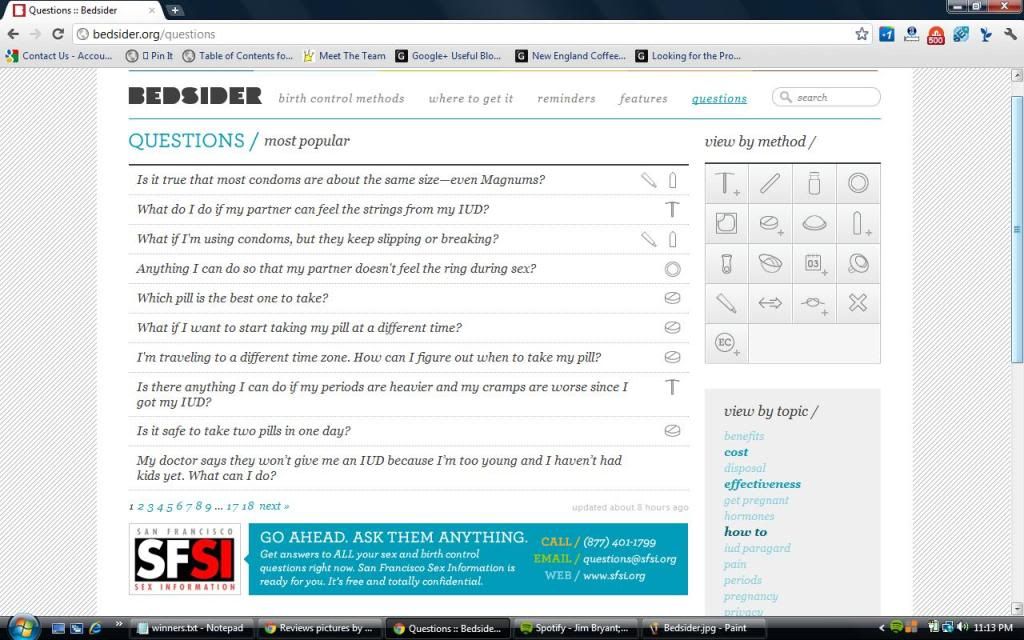This screenshot has width=1024, height=640.
Task: Select the EC emergency contraception icon
Action: pos(726,343)
